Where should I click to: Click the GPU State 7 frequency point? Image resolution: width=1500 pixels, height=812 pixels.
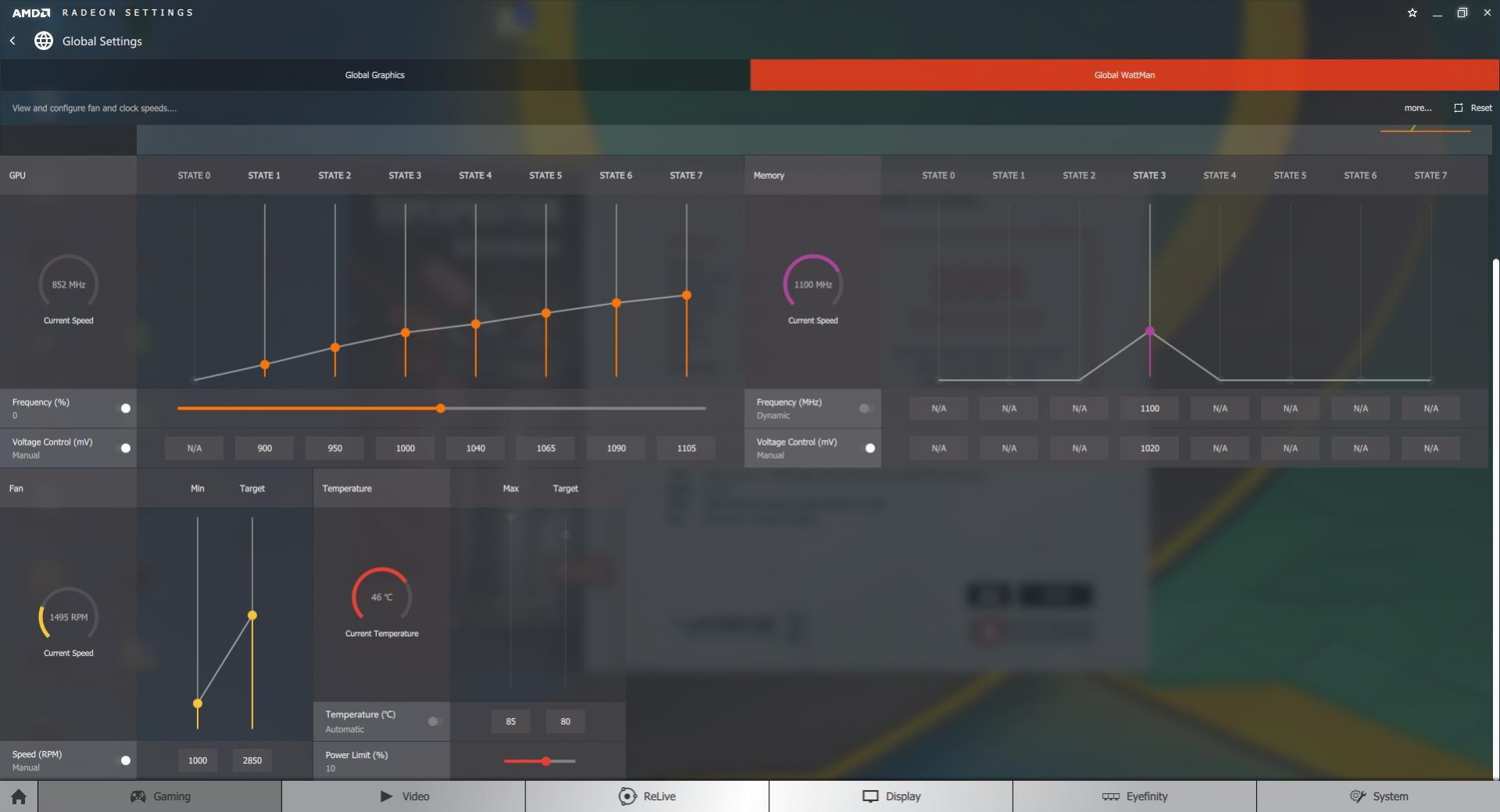point(686,295)
